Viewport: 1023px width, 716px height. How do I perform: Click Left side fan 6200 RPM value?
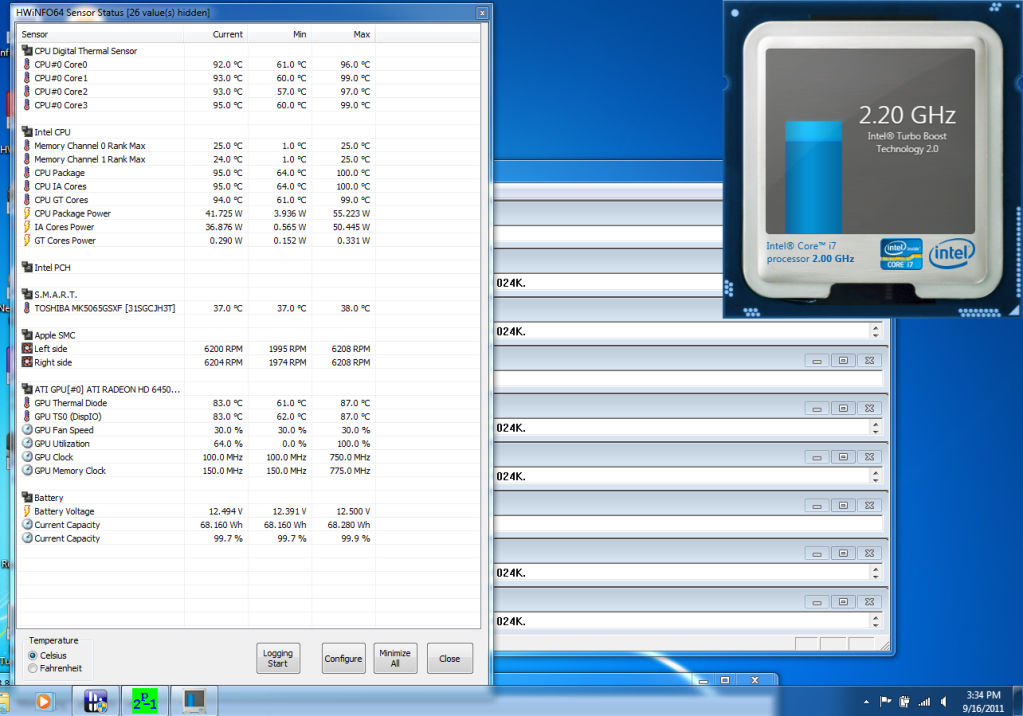click(223, 349)
